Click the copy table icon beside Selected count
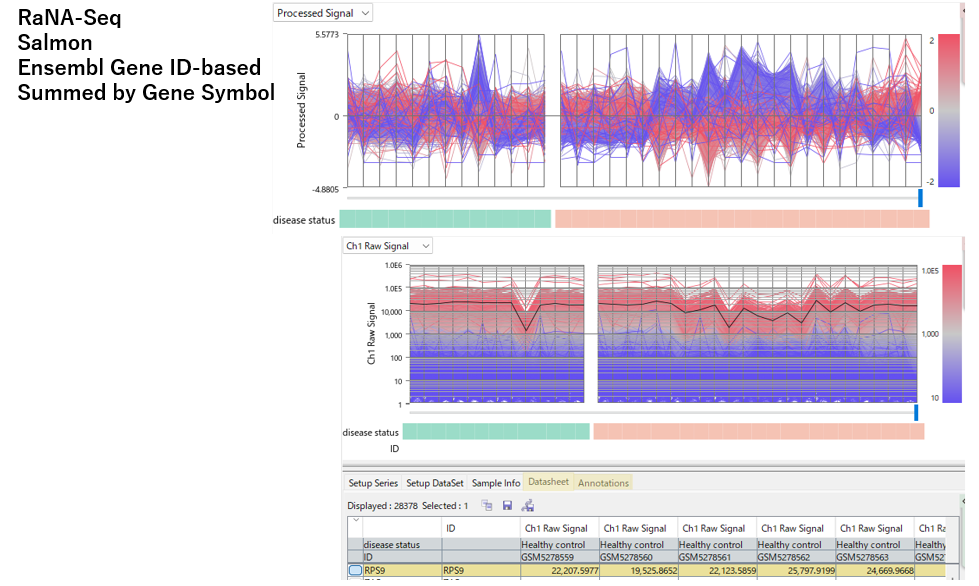 click(487, 505)
